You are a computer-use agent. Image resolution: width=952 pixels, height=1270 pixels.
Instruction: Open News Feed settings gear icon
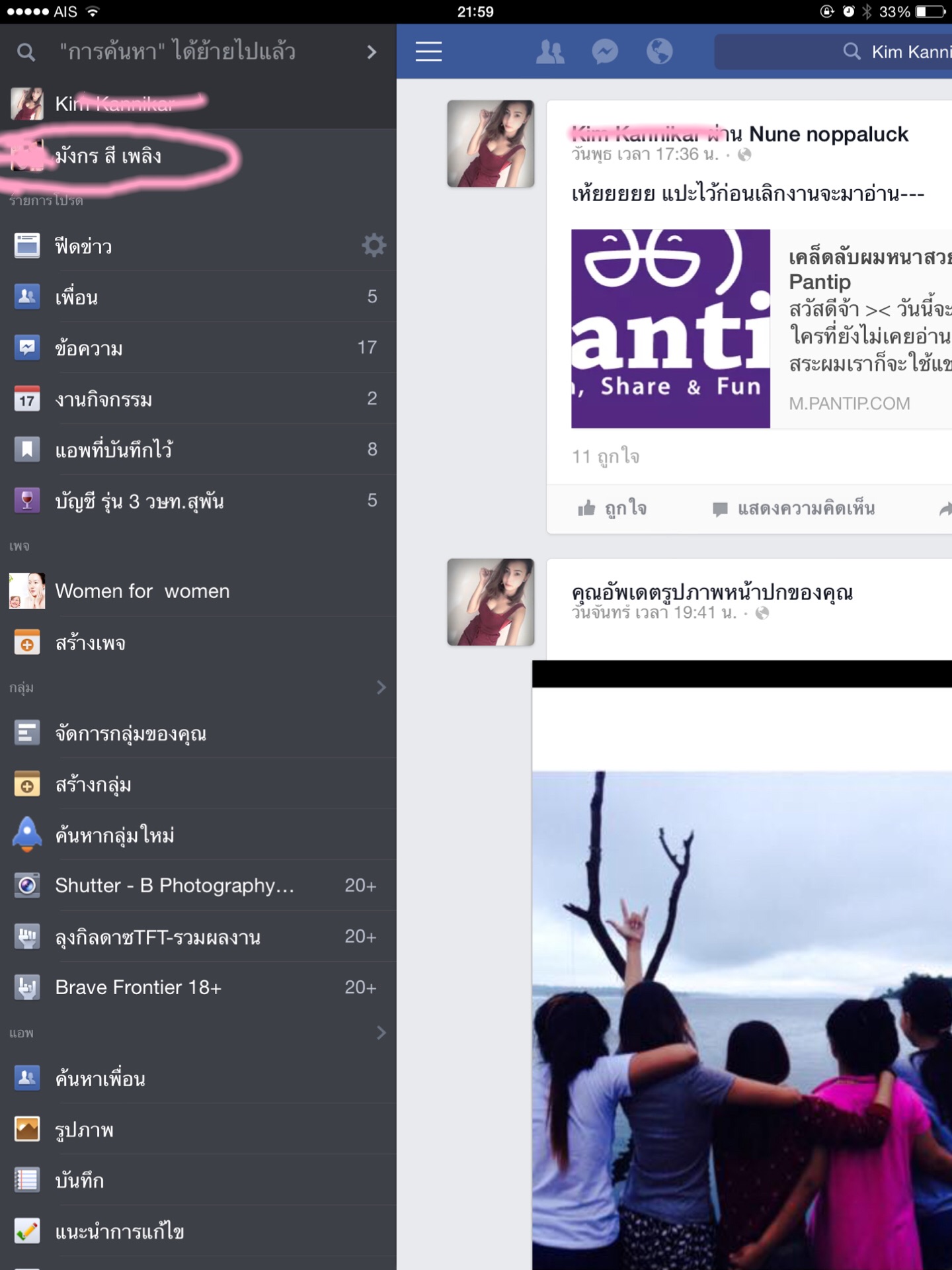[374, 245]
